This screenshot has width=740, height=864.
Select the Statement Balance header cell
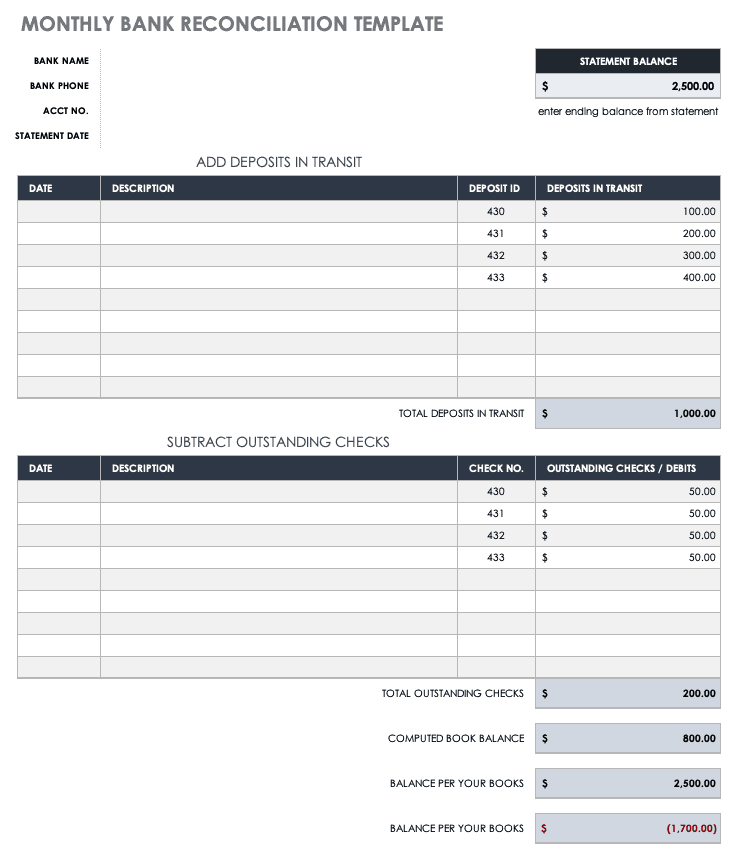627,61
